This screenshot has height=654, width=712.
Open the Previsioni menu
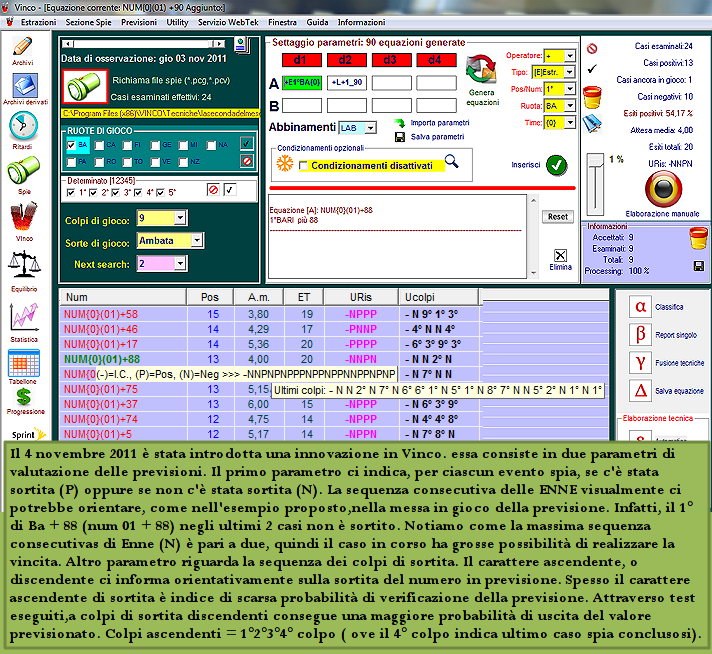click(x=138, y=22)
